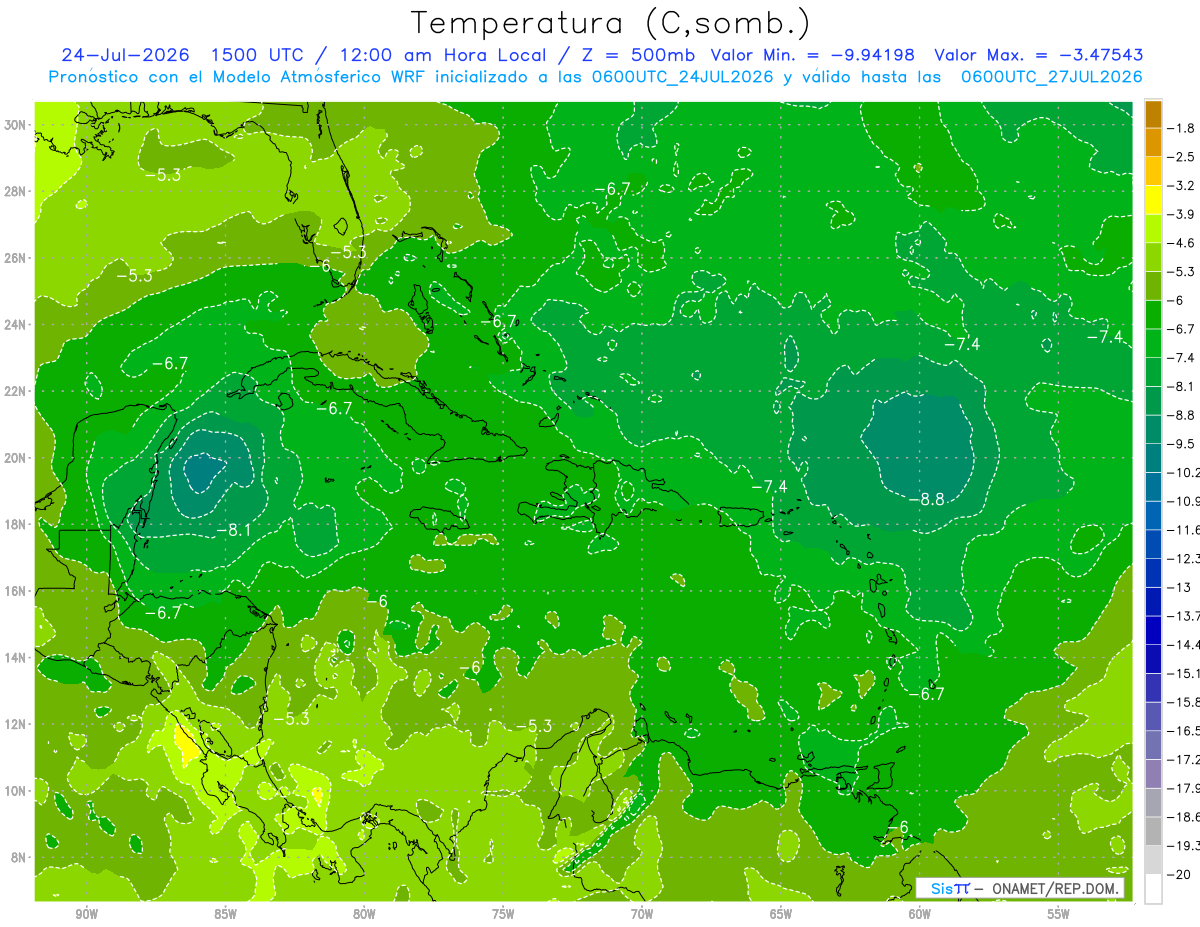Click the 'SisTT - ONAMET/REP.DOM.' credit box

click(x=1020, y=889)
